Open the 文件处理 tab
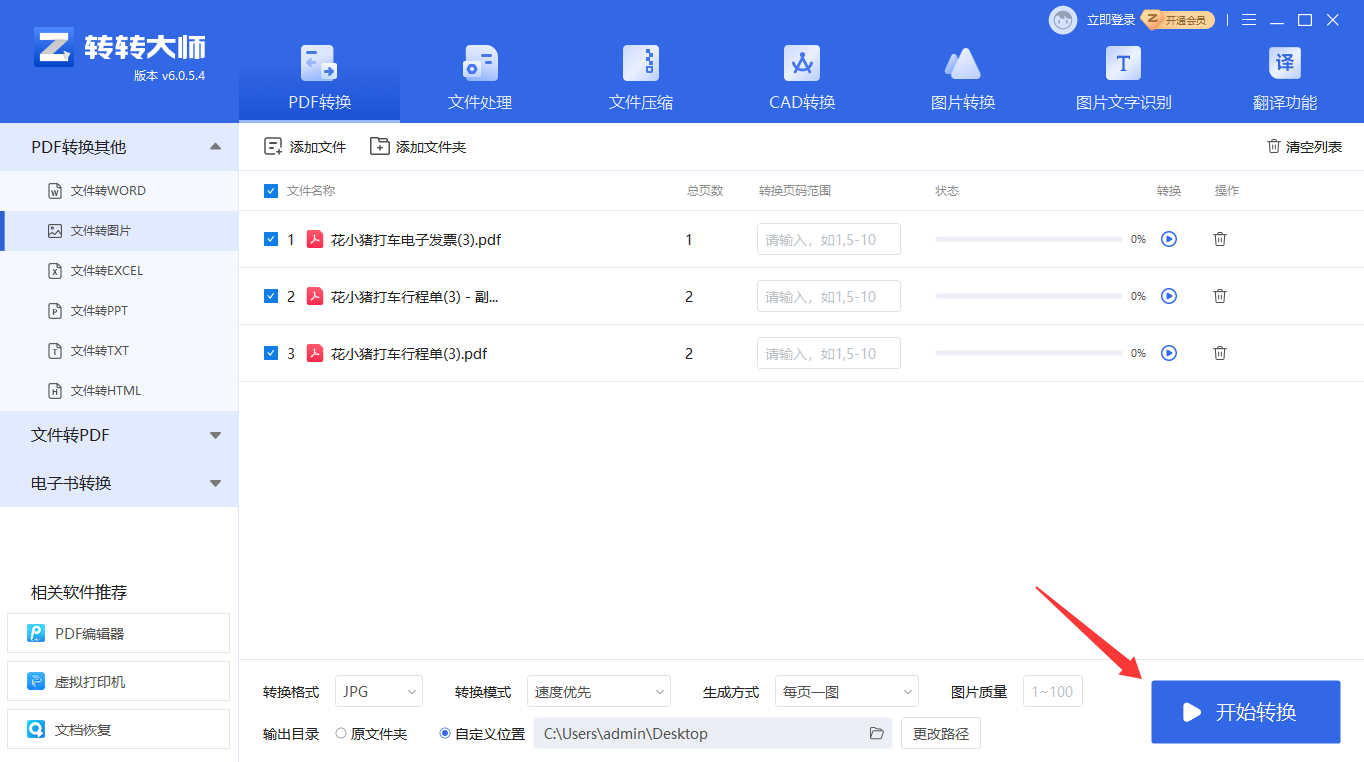 [x=480, y=78]
